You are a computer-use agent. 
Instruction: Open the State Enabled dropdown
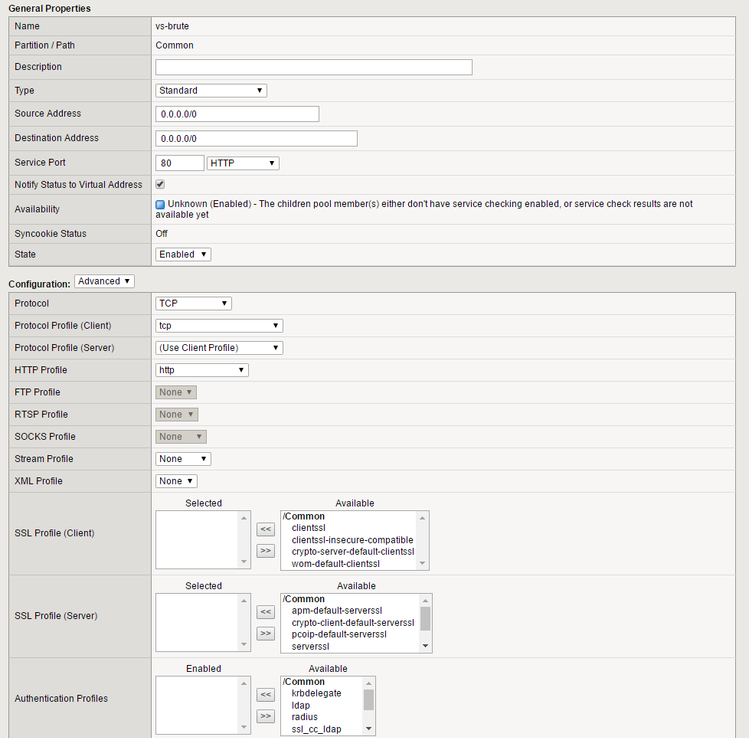[x=183, y=255]
